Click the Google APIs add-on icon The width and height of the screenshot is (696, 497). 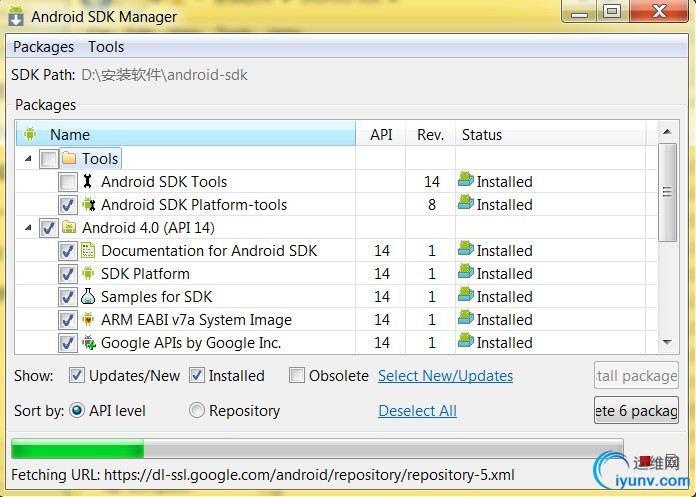88,343
